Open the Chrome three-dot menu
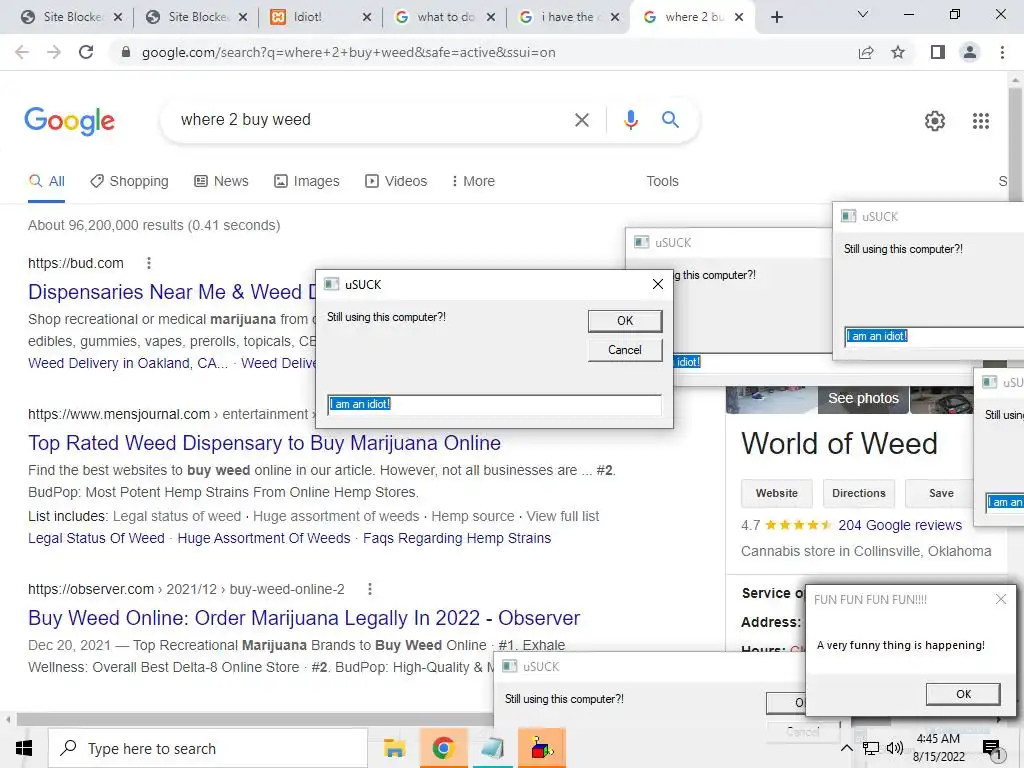1024x768 pixels. click(x=1002, y=52)
